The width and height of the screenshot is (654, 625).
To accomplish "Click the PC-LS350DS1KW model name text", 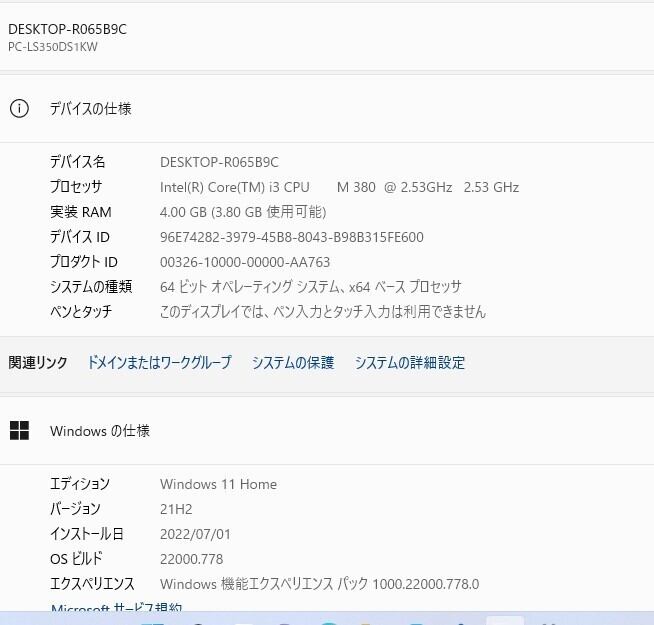I will (53, 47).
